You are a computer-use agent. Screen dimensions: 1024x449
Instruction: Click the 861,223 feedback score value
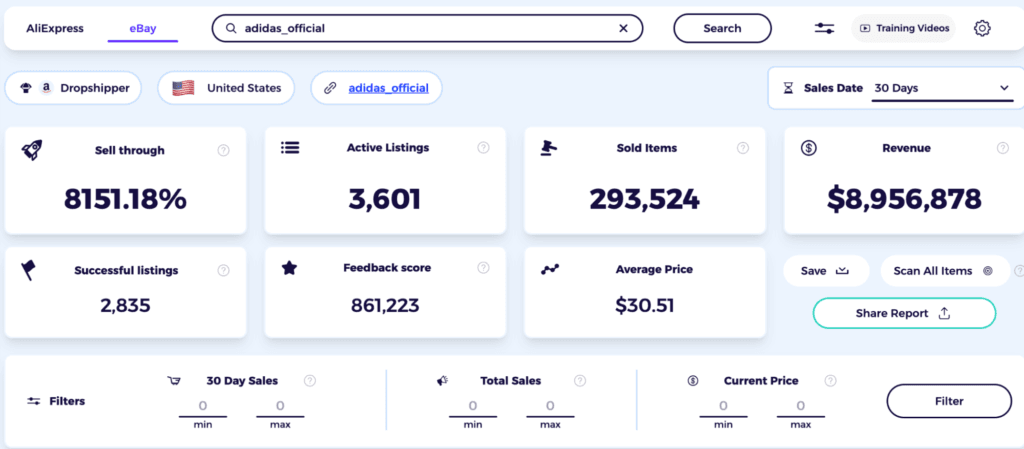[385, 305]
